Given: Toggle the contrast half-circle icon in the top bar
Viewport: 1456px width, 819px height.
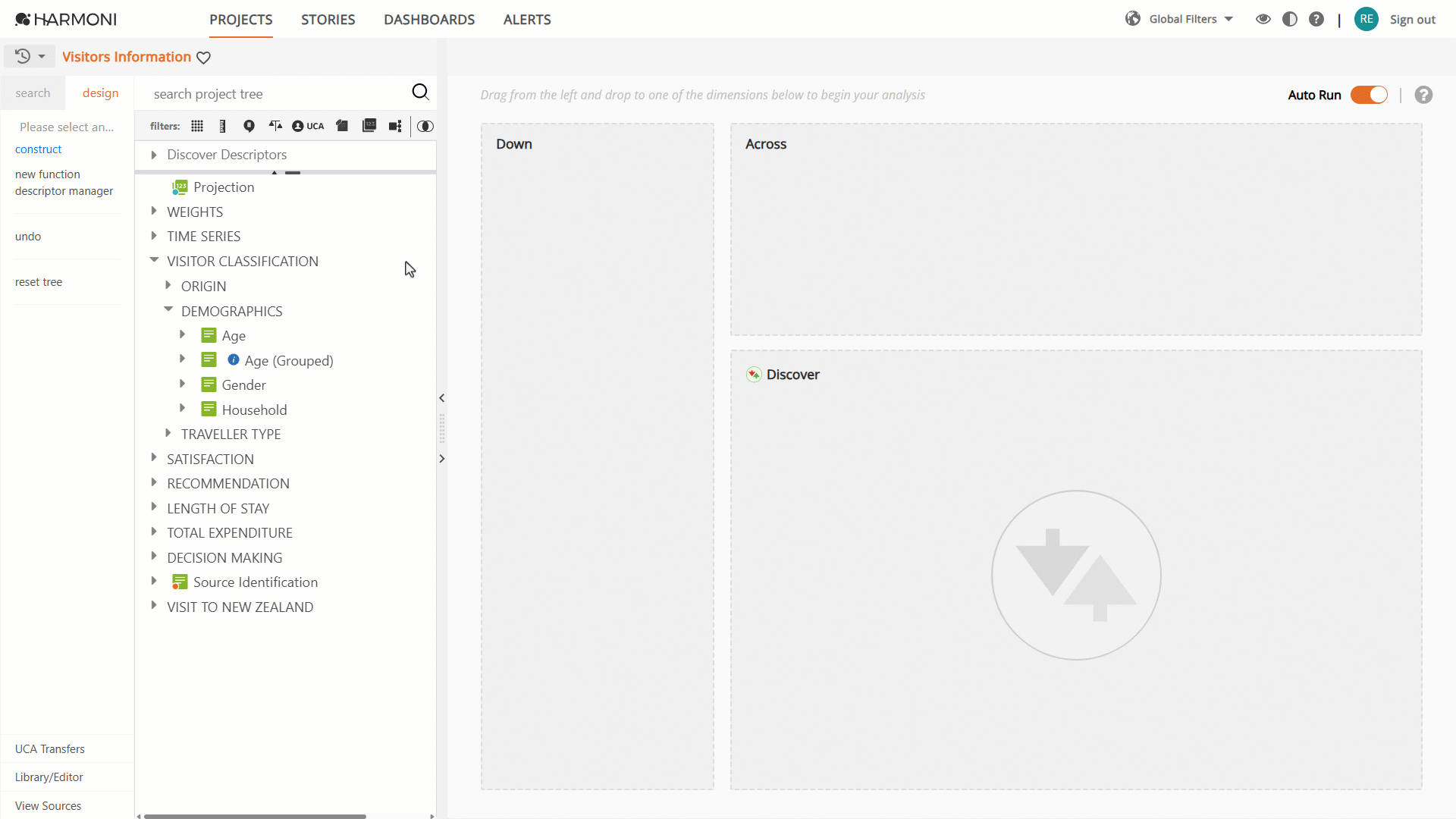Looking at the screenshot, I should coord(1290,19).
